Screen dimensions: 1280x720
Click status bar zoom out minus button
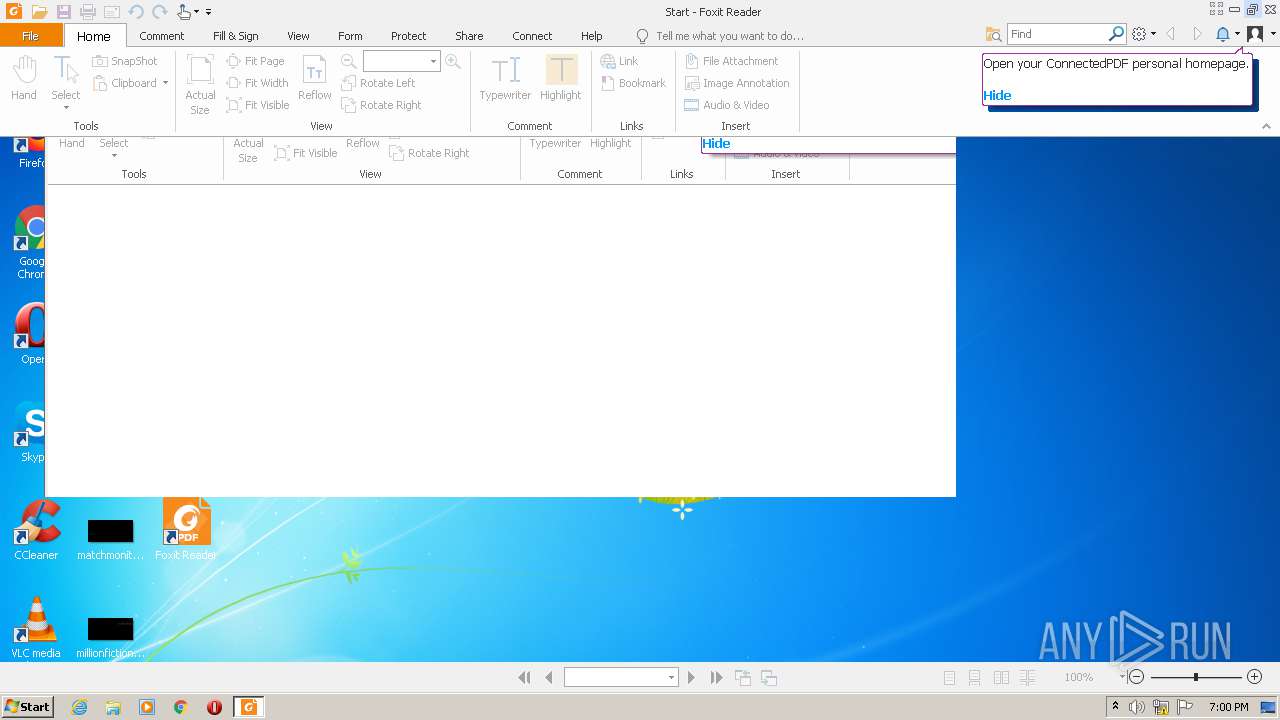(x=1136, y=677)
